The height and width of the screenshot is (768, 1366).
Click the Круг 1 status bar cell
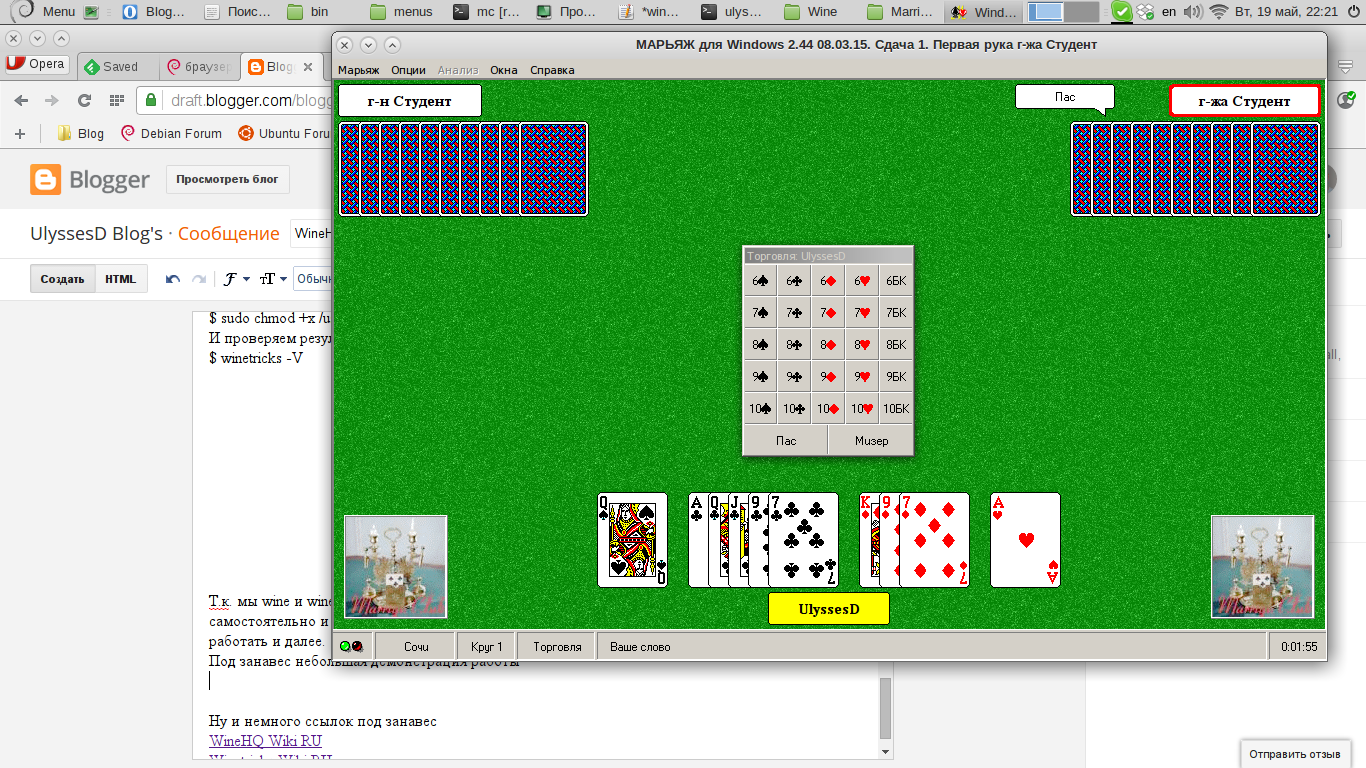[x=487, y=647]
